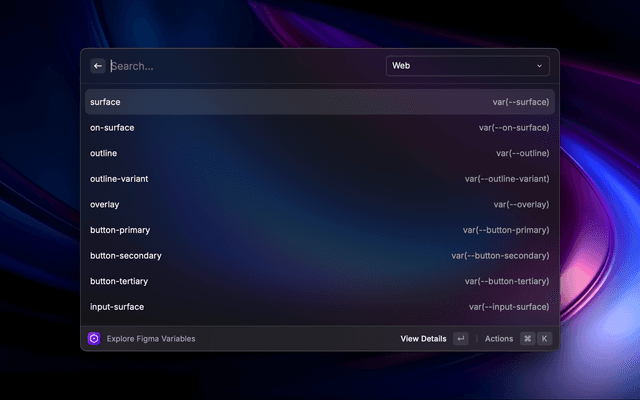Click the Command key symbol in footer
The image size is (640, 400).
(x=527, y=339)
